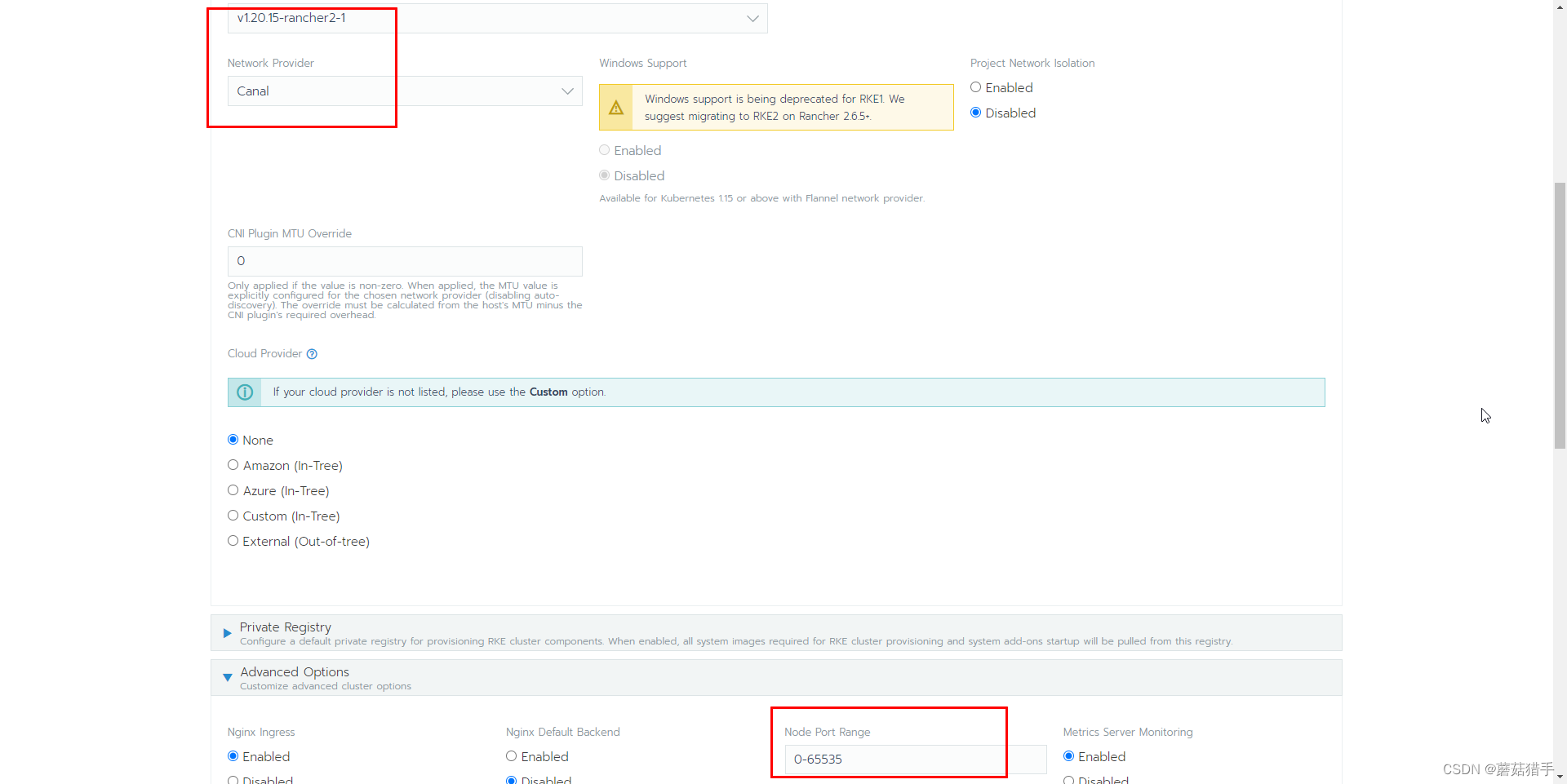Select Amazon (In-Tree) cloud provider

[x=233, y=465]
